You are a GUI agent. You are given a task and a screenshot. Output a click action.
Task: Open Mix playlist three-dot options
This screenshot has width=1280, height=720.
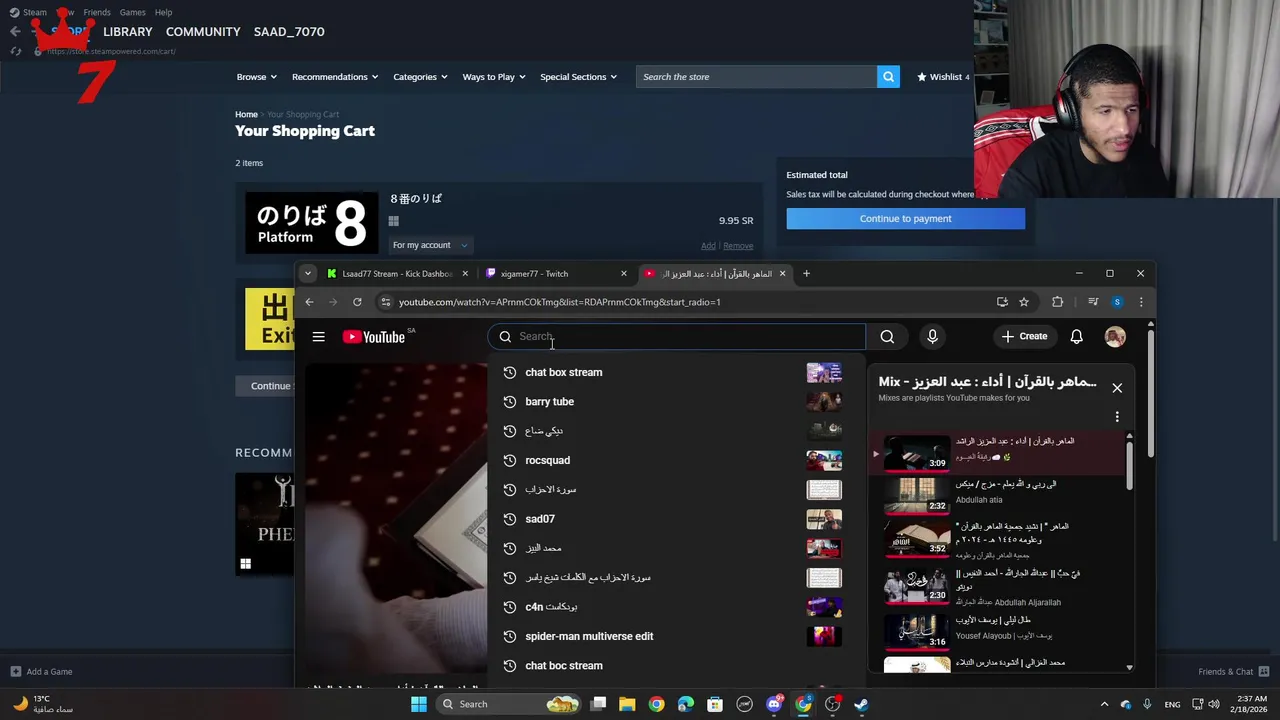(x=1117, y=417)
